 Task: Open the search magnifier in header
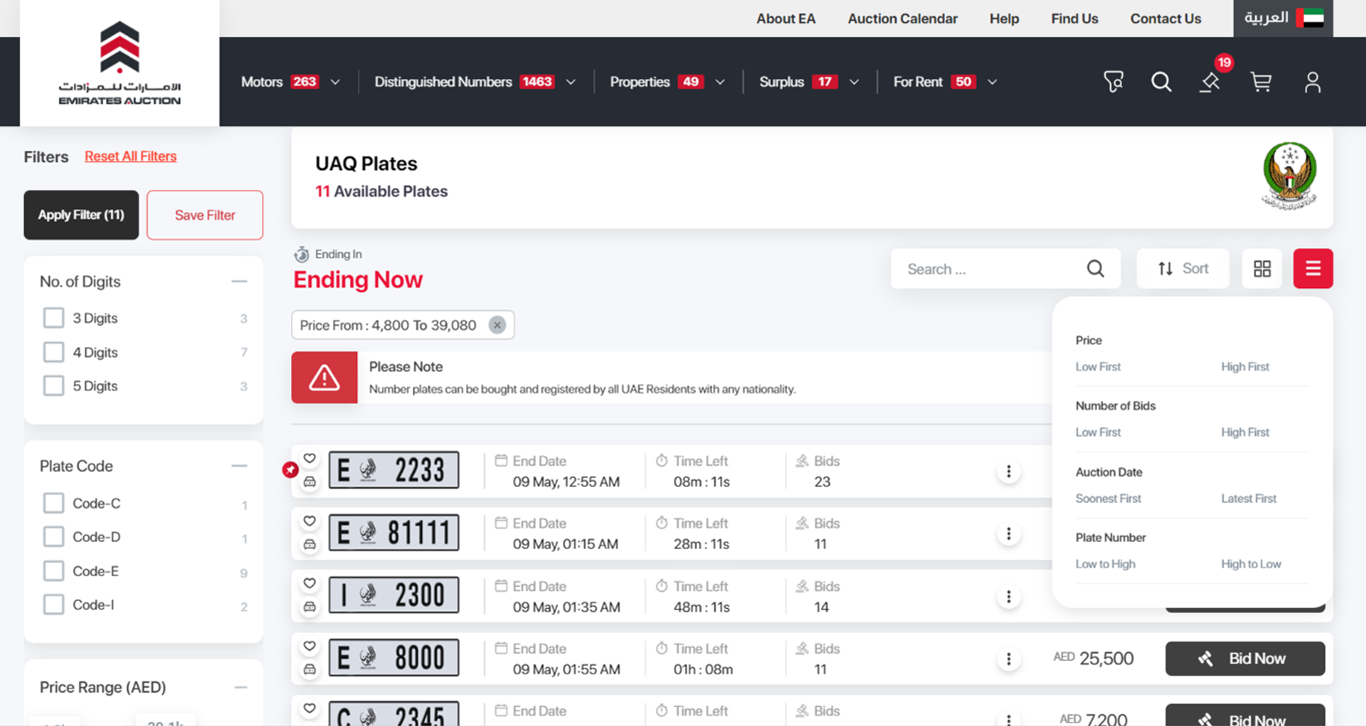(x=1161, y=82)
